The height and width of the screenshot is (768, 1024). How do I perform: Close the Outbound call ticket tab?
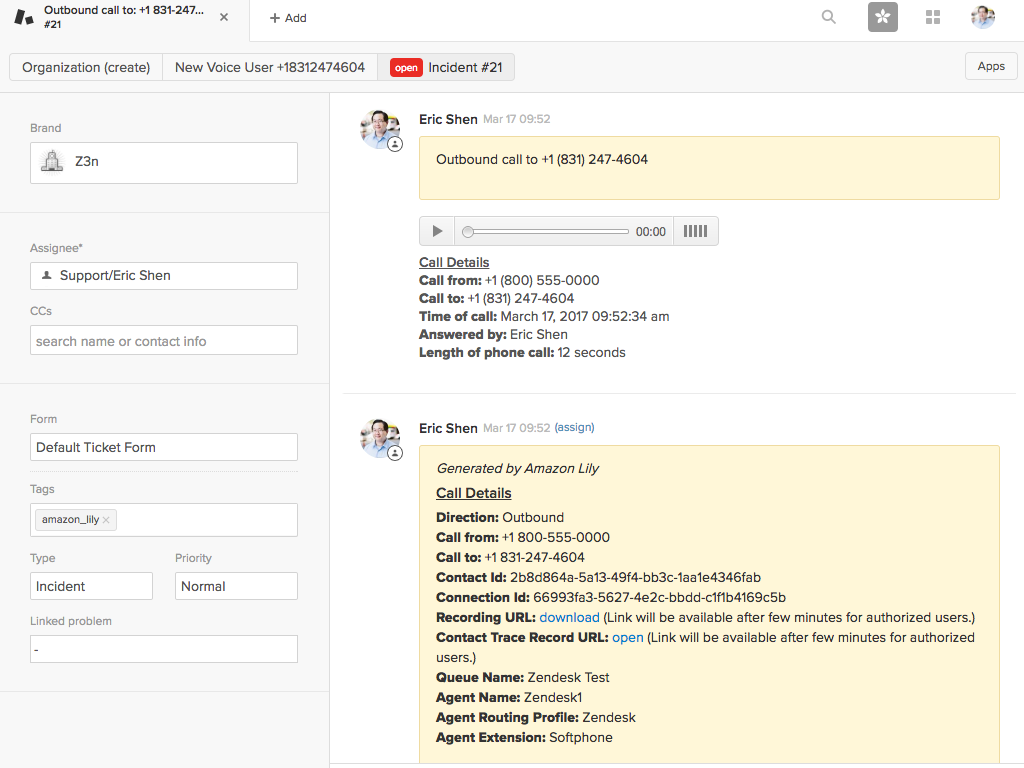223,18
